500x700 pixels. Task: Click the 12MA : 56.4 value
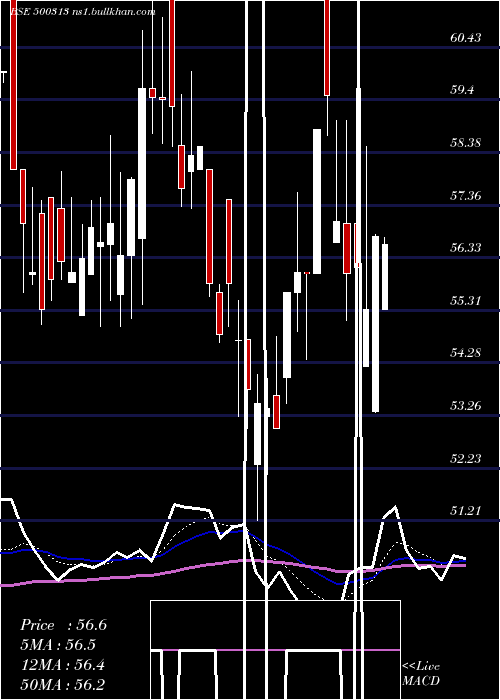click(x=63, y=665)
